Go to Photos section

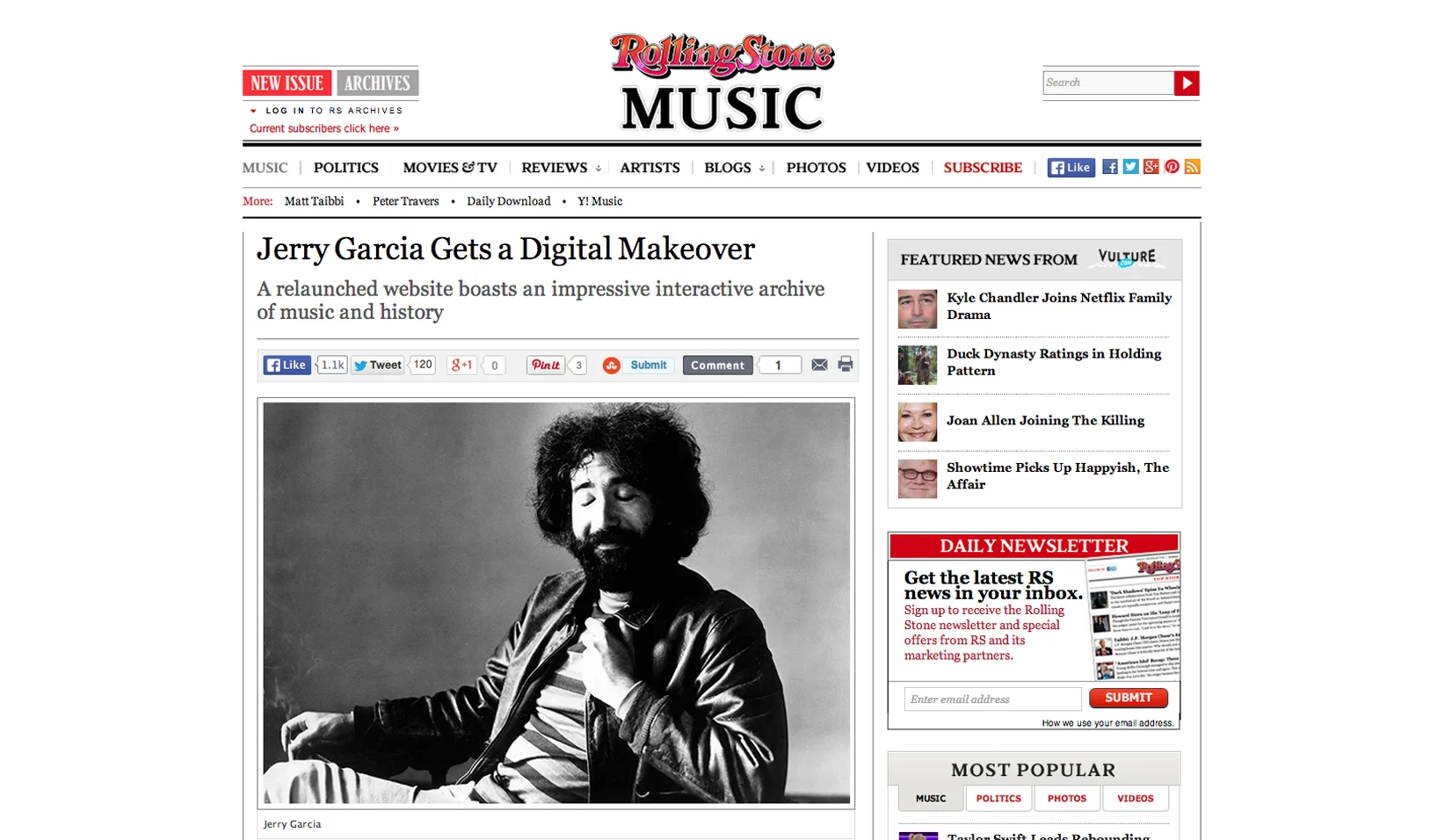click(x=817, y=168)
